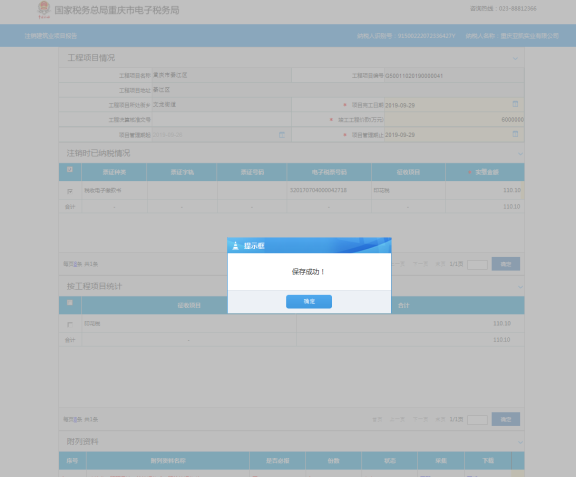Collapse the 工程项目情况 section
Image resolution: width=577 pixels, height=478 pixels.
pyautogui.click(x=515, y=58)
